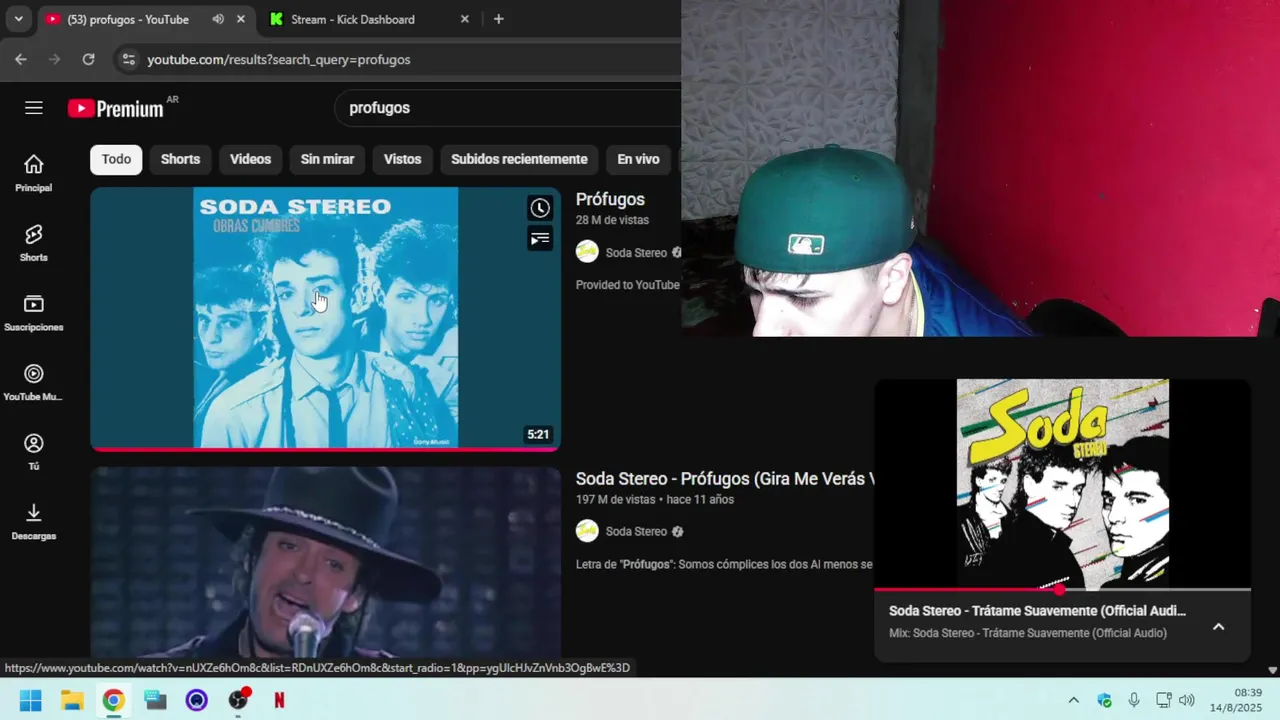Open a new browser tab

[498, 19]
